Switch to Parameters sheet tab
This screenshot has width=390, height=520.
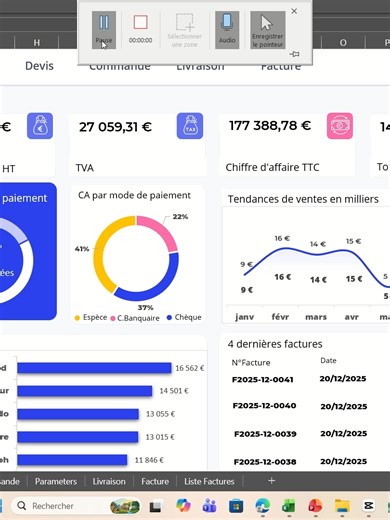click(x=56, y=481)
